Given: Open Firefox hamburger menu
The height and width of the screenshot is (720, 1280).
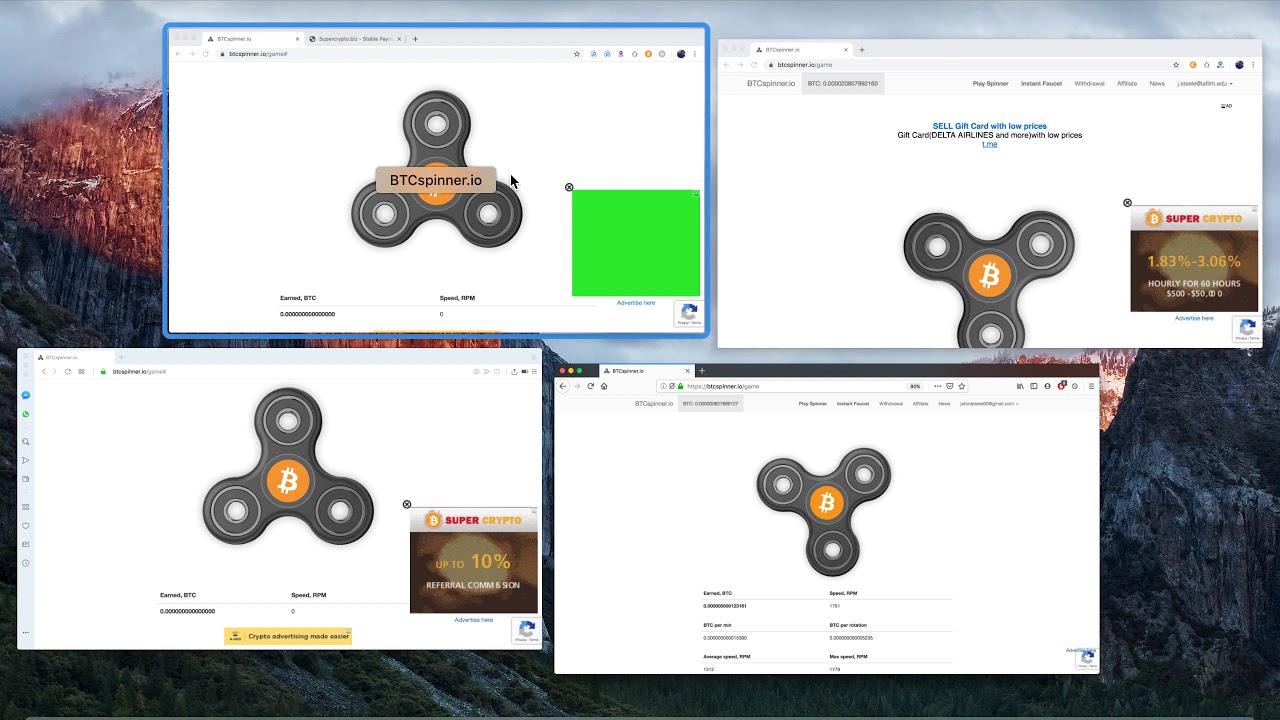Looking at the screenshot, I should point(1091,386).
